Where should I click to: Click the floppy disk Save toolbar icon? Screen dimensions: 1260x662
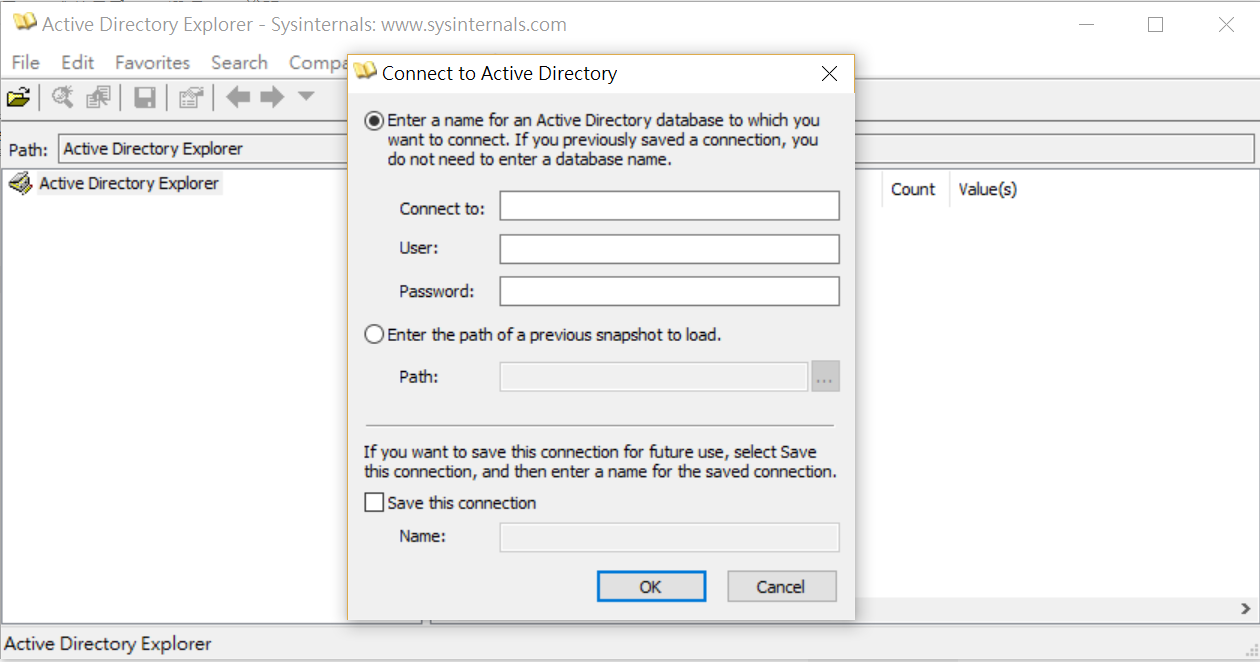(145, 97)
